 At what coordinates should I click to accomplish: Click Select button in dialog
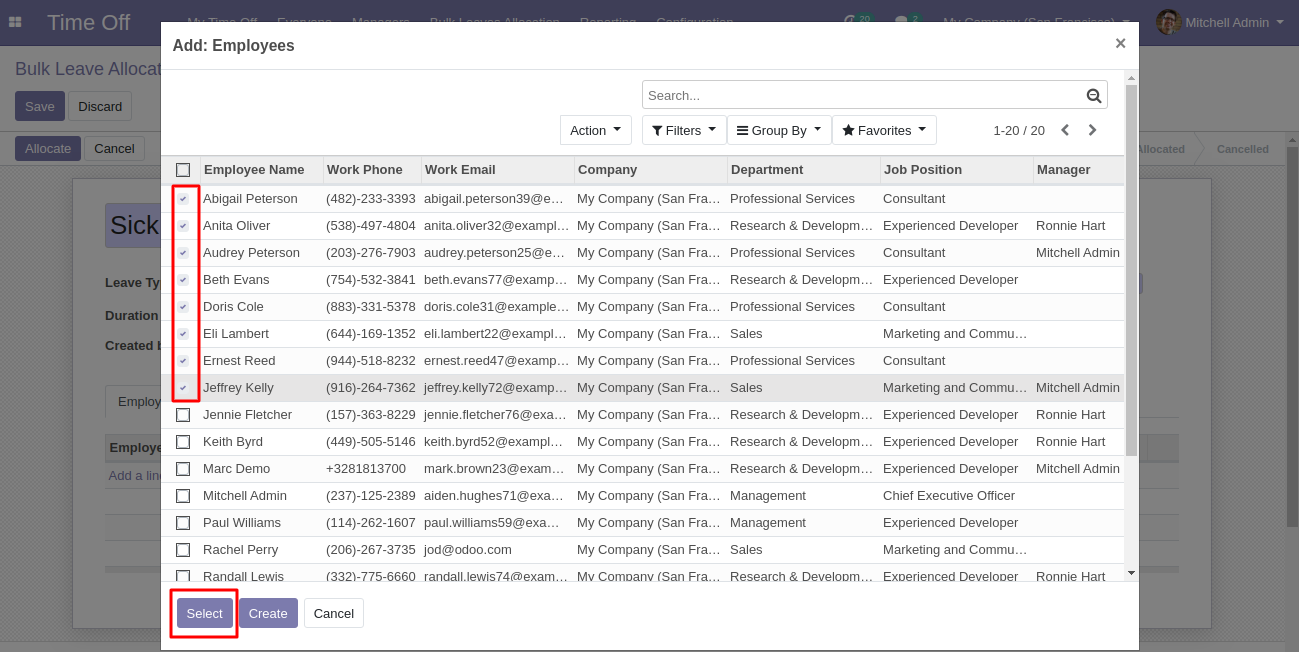[205, 613]
